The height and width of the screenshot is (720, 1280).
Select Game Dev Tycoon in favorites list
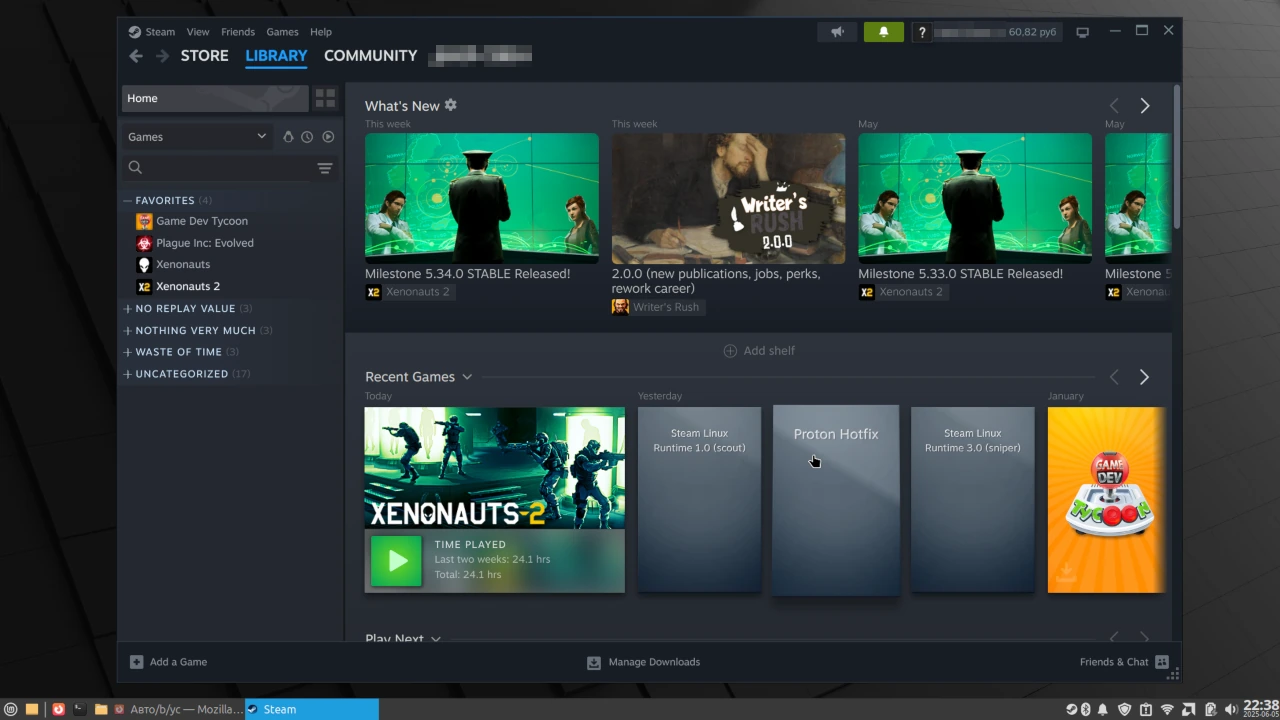click(x=202, y=221)
